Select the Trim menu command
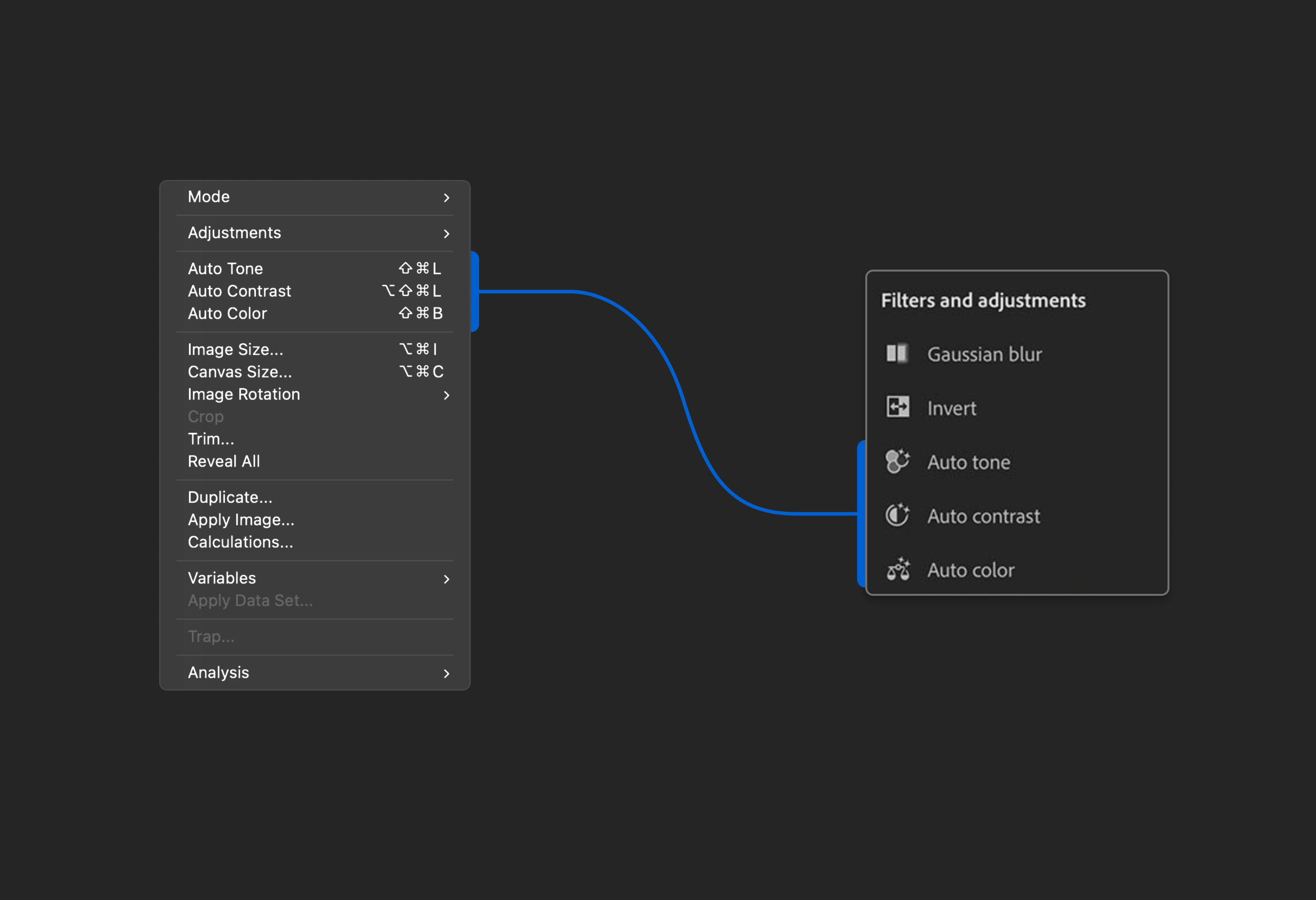Image resolution: width=1316 pixels, height=900 pixels. (x=211, y=439)
